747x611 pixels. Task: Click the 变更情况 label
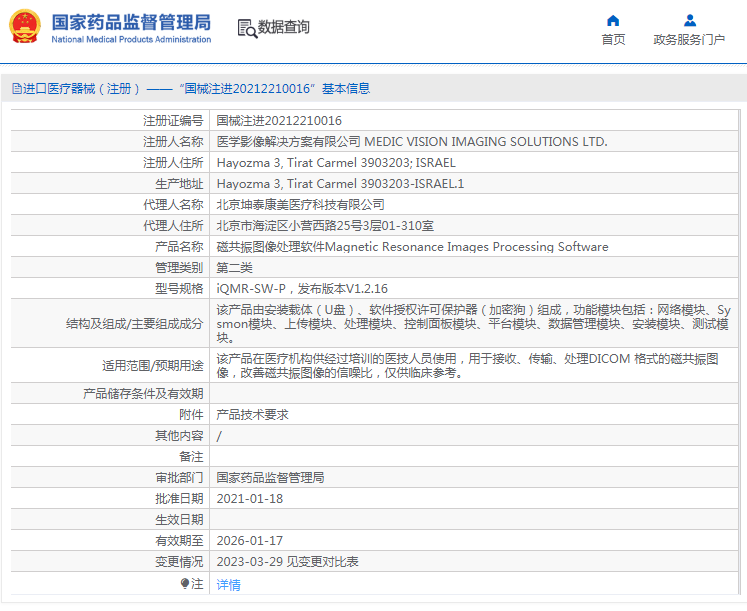tap(179, 561)
